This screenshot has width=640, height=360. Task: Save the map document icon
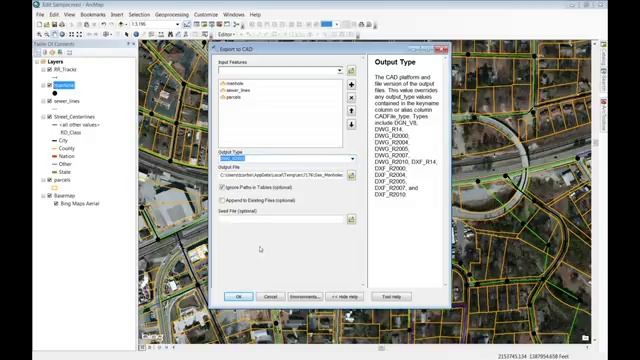(x=54, y=24)
